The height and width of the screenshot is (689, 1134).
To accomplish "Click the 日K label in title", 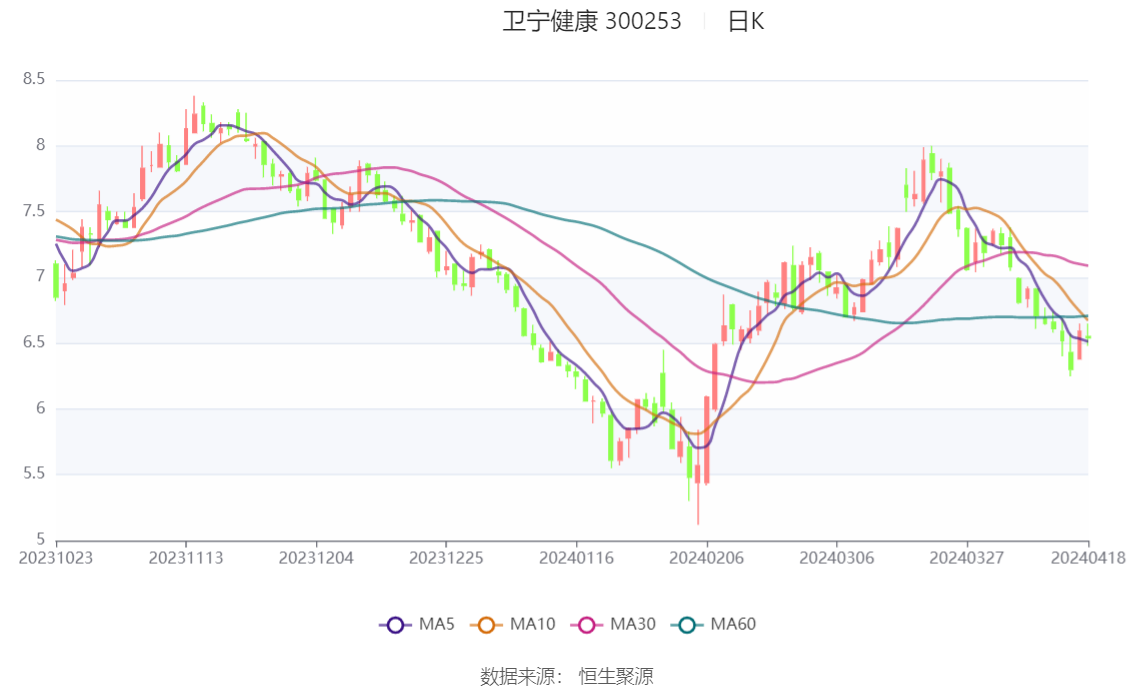I will pos(746,22).
